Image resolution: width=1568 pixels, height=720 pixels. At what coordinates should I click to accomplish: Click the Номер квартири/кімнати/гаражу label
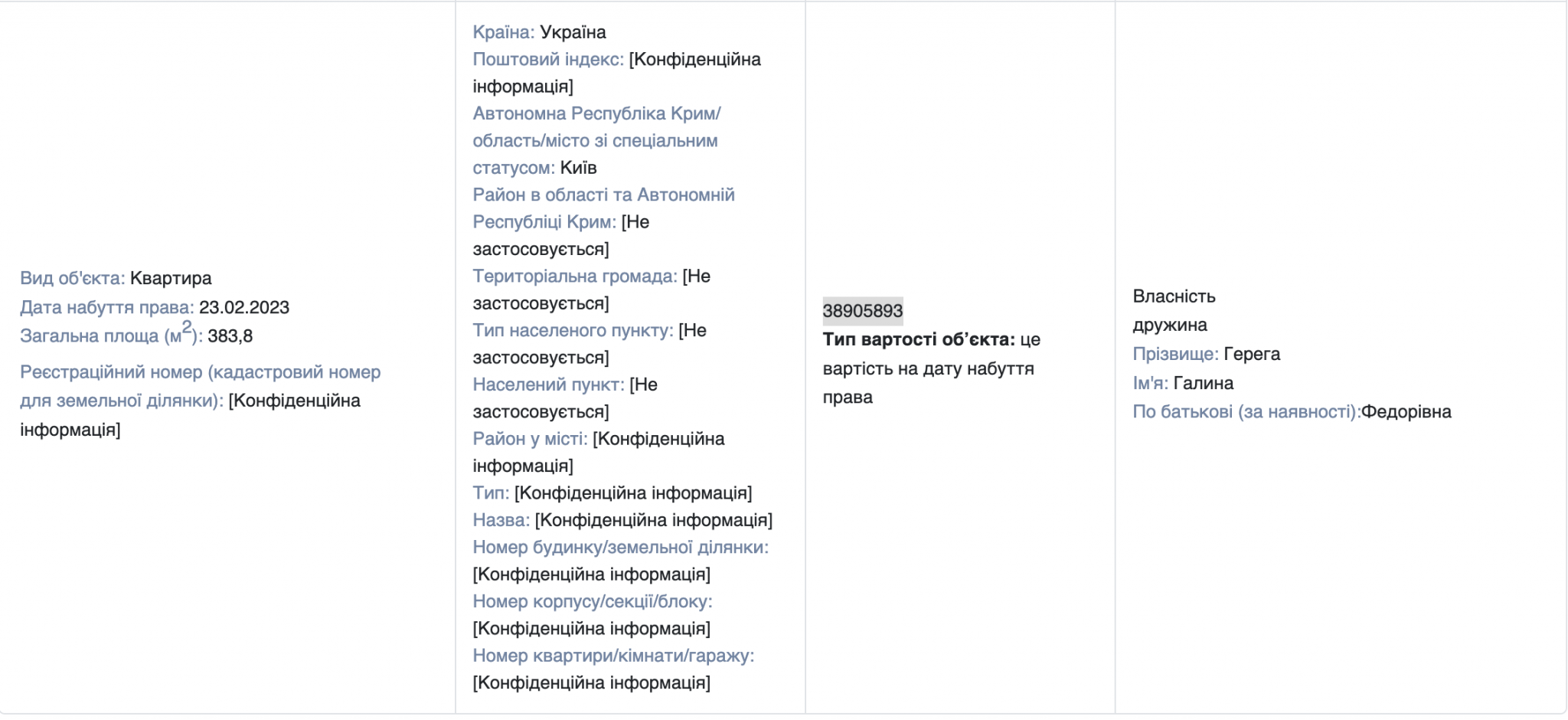[x=612, y=656]
